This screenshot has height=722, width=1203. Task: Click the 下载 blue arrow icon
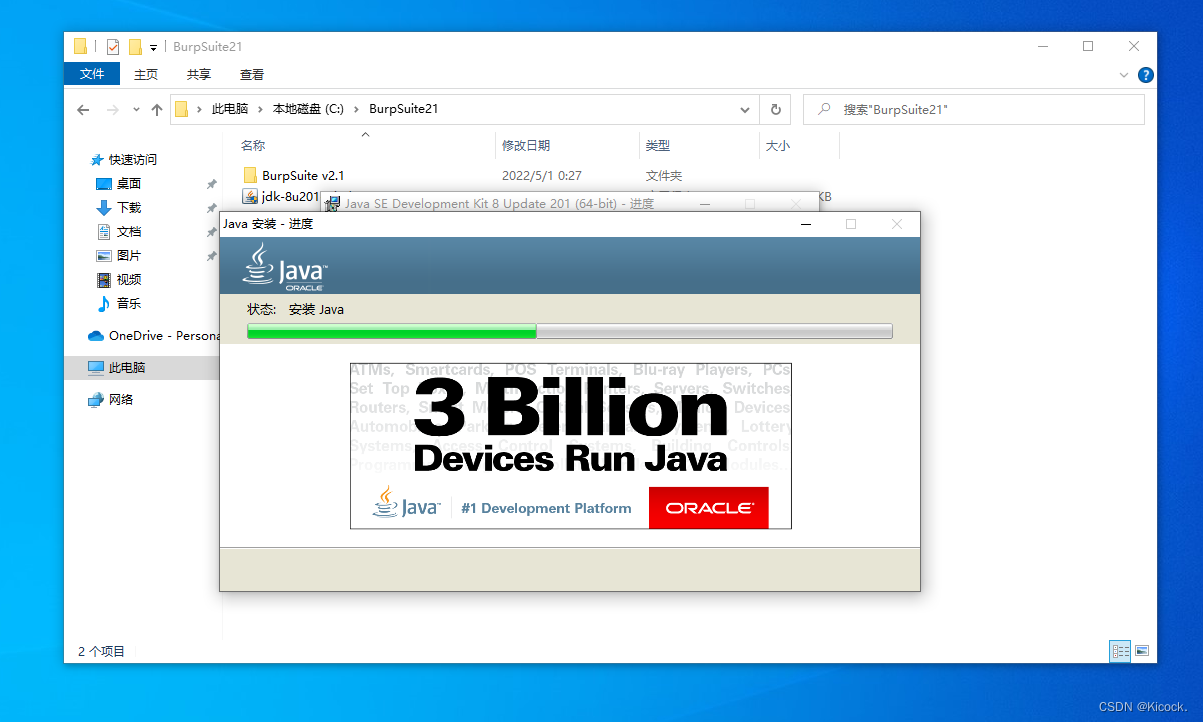[104, 208]
